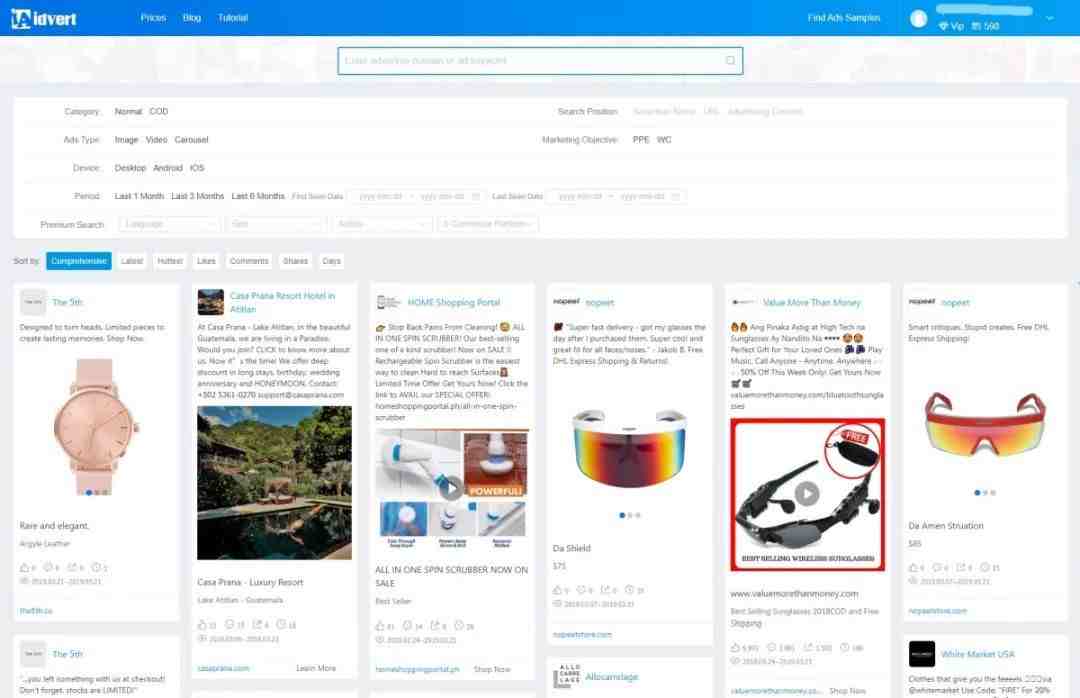
Task: Click the Allocarrelage logo avatar
Action: coord(566,677)
